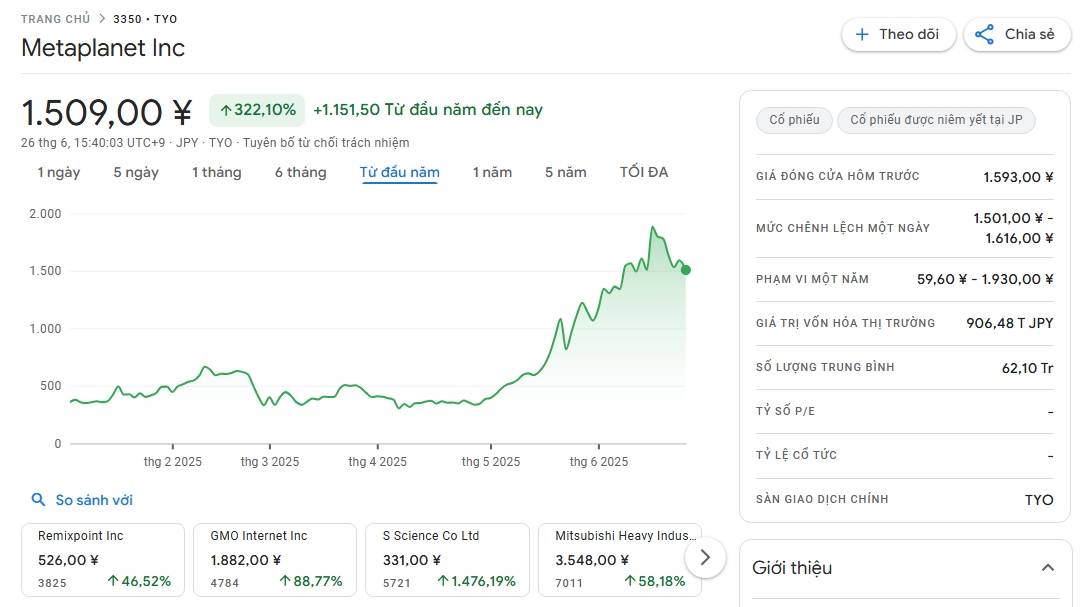
Task: Click the 88,77% gain on GMO Internet
Action: point(311,581)
